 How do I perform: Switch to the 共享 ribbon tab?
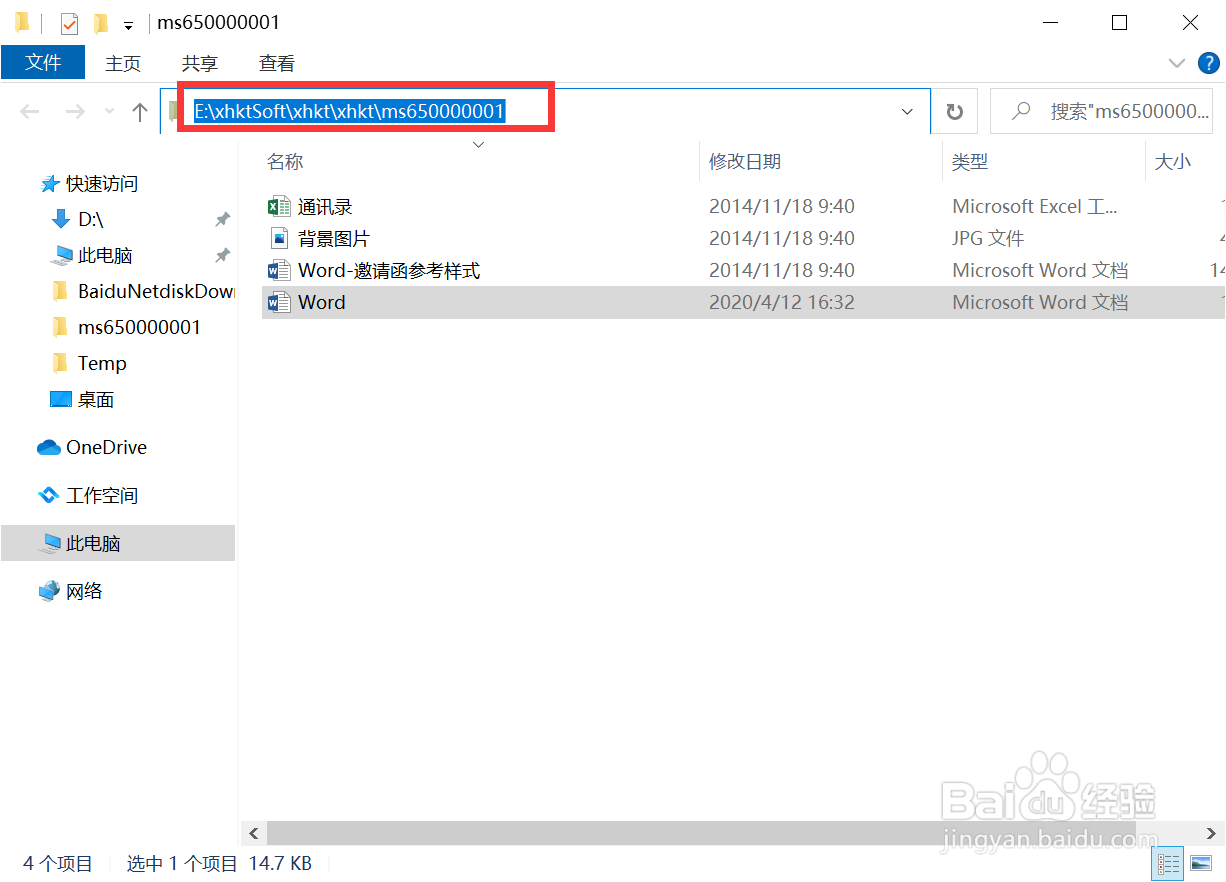point(200,63)
